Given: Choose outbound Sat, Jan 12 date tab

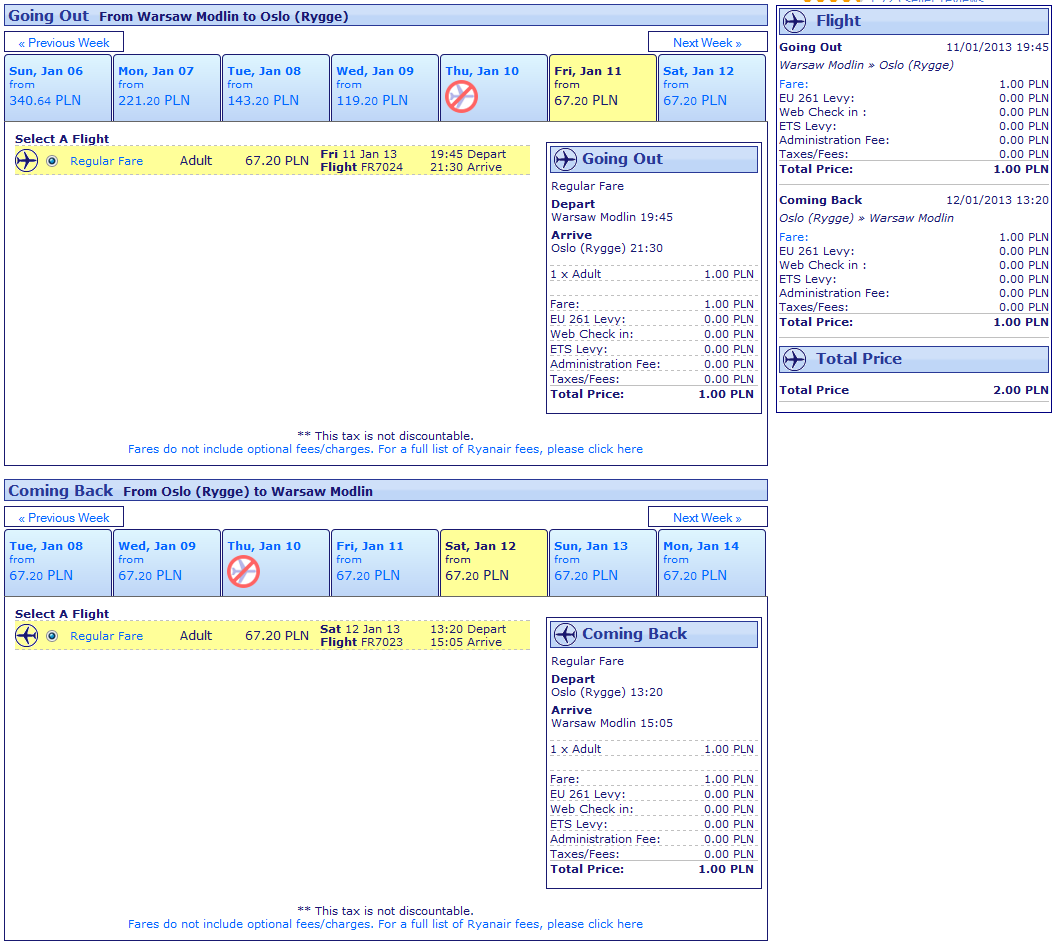Looking at the screenshot, I should click(711, 88).
